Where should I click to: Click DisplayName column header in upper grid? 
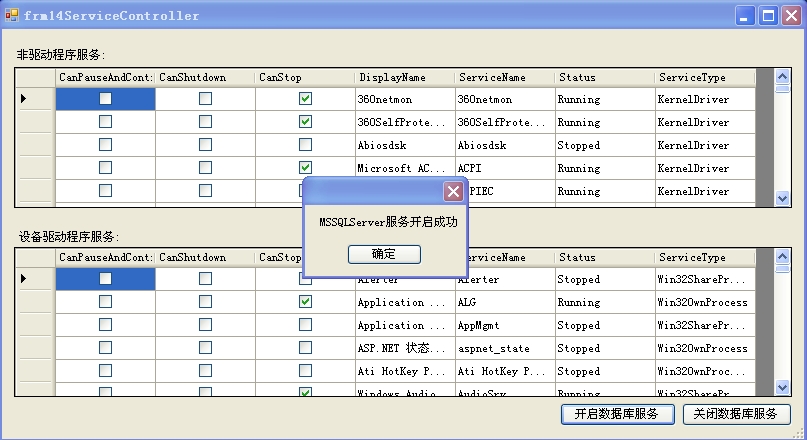[x=405, y=78]
